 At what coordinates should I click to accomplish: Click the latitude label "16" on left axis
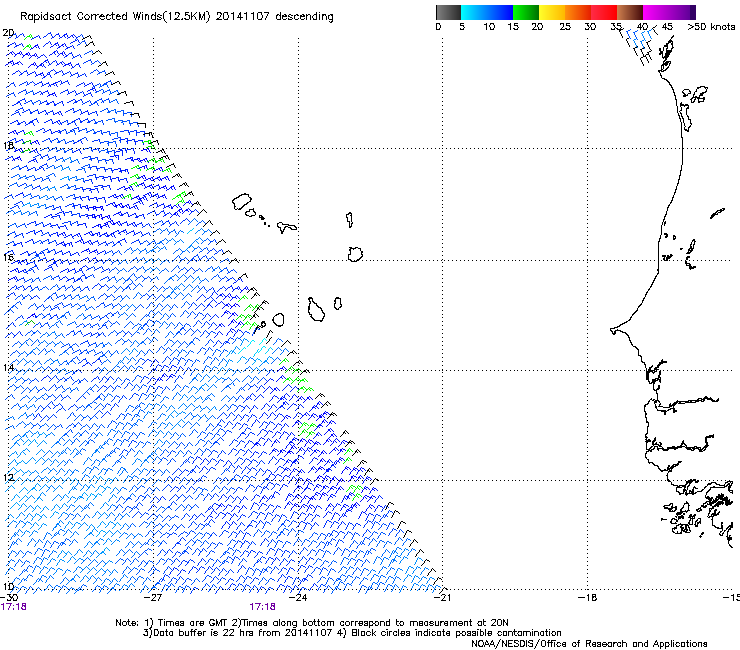(8, 257)
